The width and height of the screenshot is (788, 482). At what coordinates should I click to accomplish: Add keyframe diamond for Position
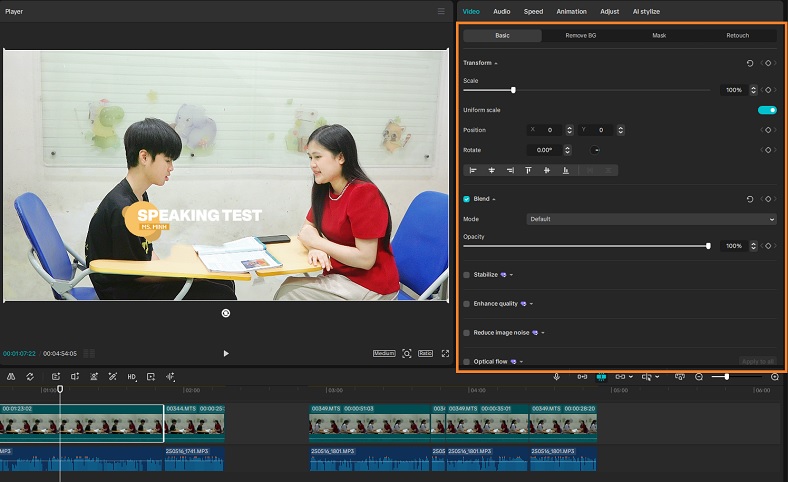tap(768, 130)
